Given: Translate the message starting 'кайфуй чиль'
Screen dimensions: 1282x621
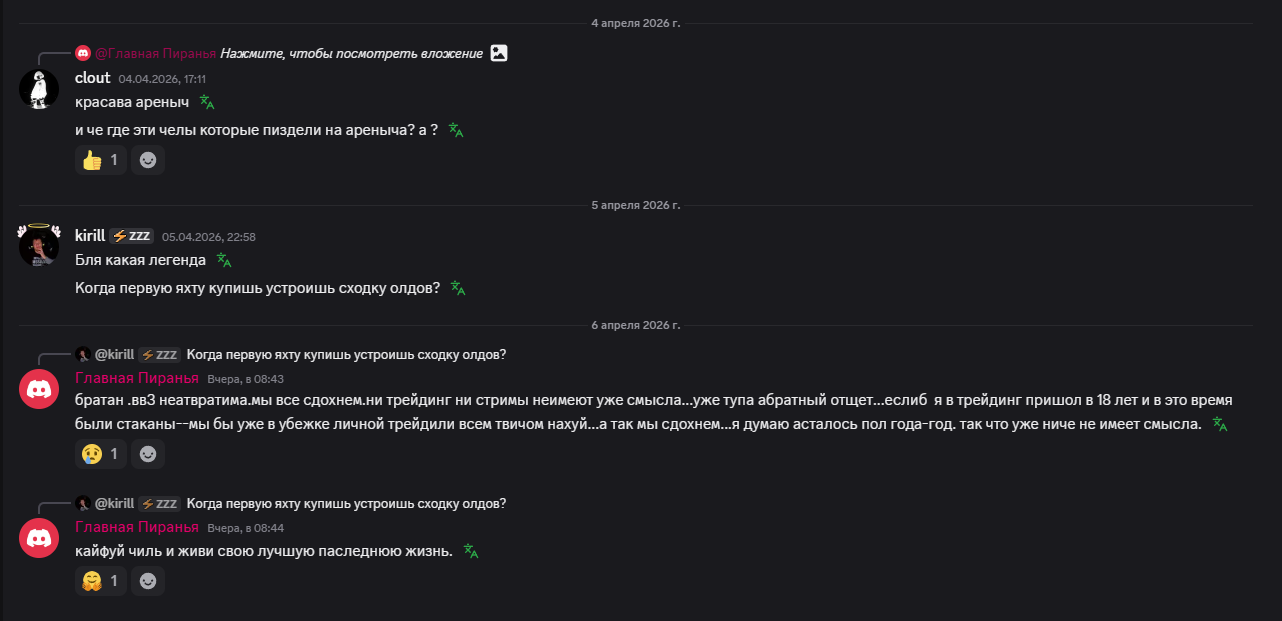Looking at the screenshot, I should 471,551.
